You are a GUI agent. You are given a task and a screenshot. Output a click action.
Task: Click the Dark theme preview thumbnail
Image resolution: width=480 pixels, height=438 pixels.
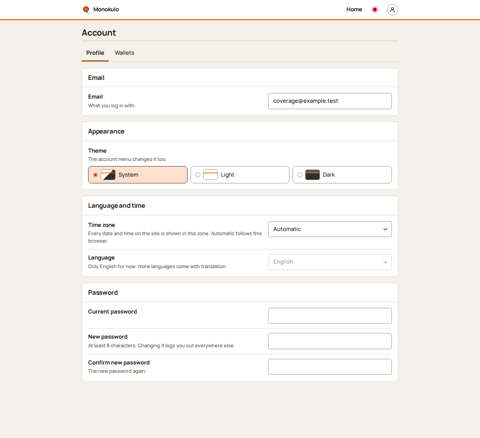tap(312, 175)
